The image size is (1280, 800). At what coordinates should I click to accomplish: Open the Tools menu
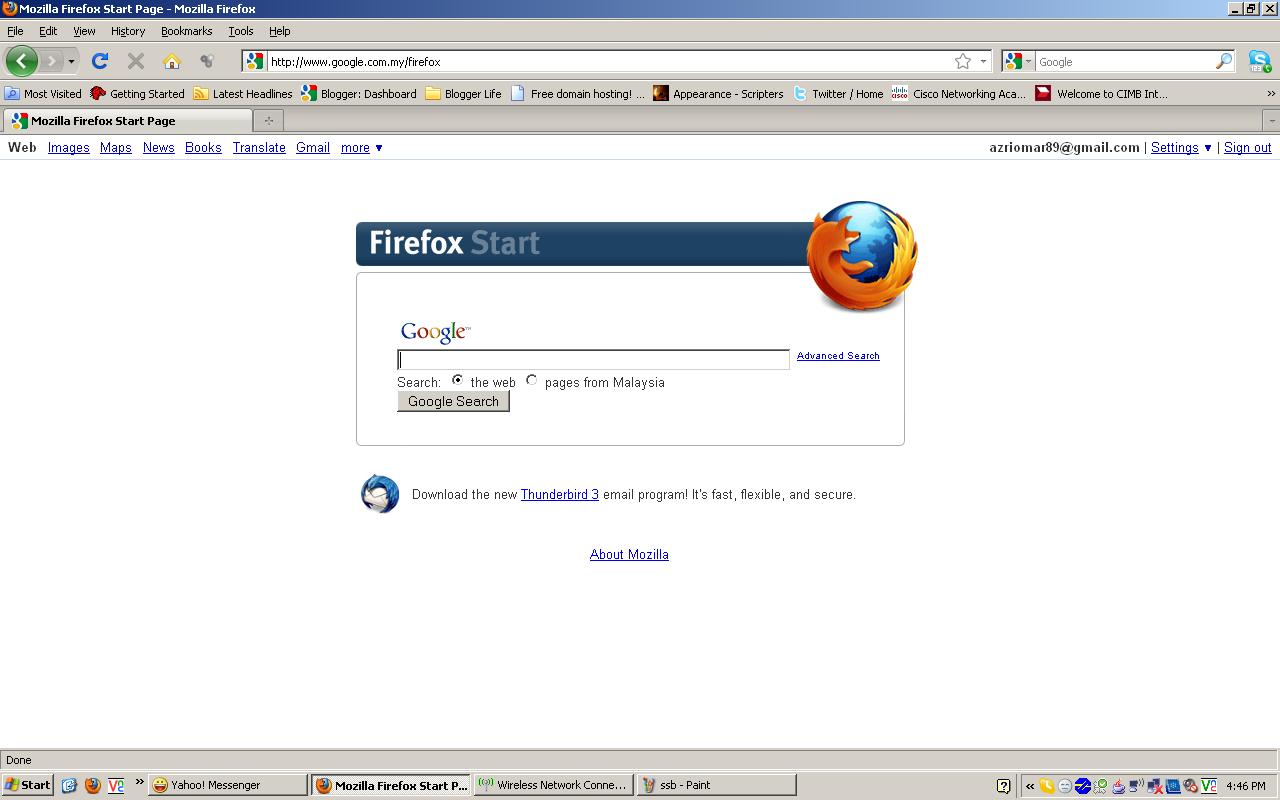(241, 31)
